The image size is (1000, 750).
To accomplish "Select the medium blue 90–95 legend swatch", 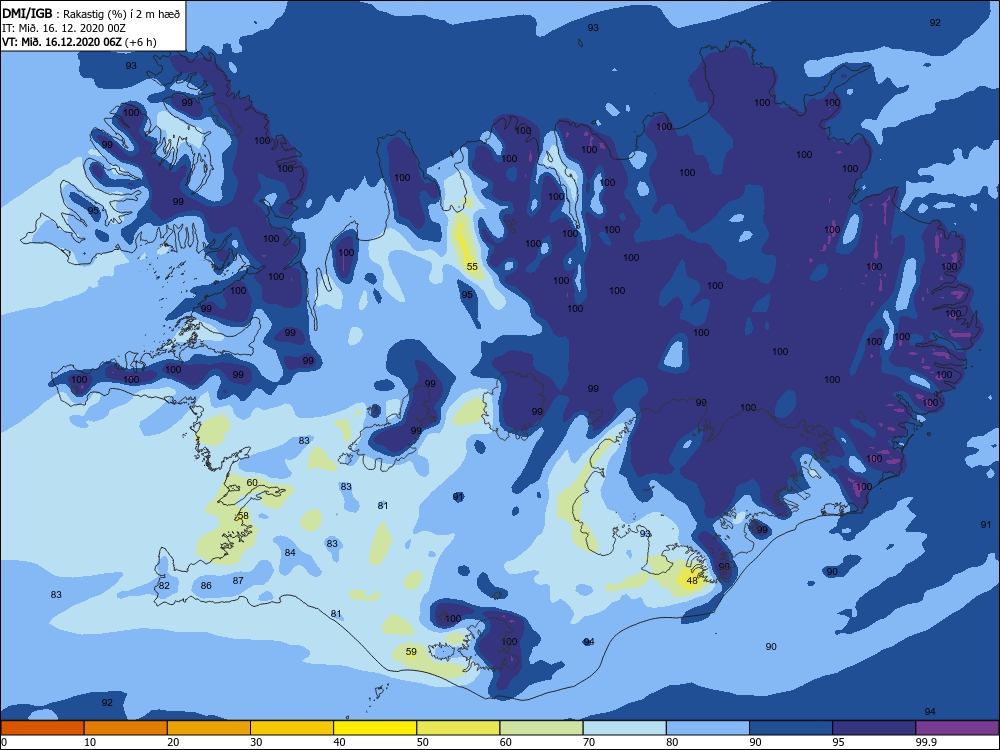I will point(791,728).
